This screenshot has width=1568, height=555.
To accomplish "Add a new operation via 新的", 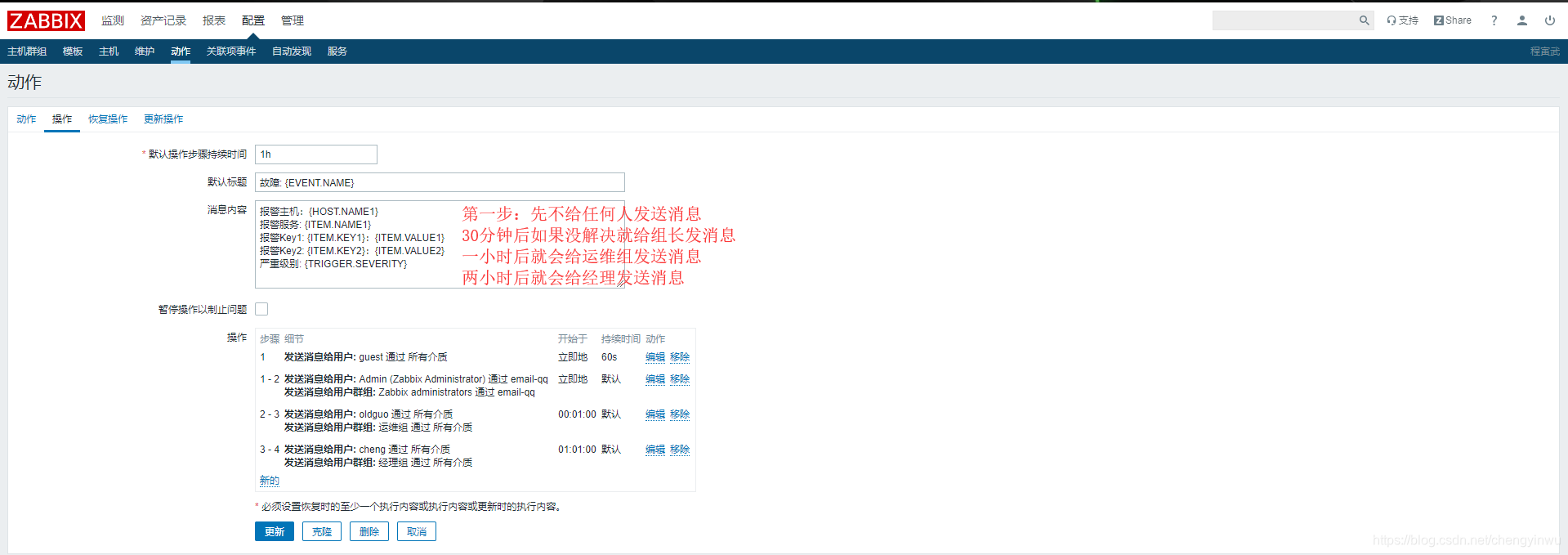I will 270,481.
